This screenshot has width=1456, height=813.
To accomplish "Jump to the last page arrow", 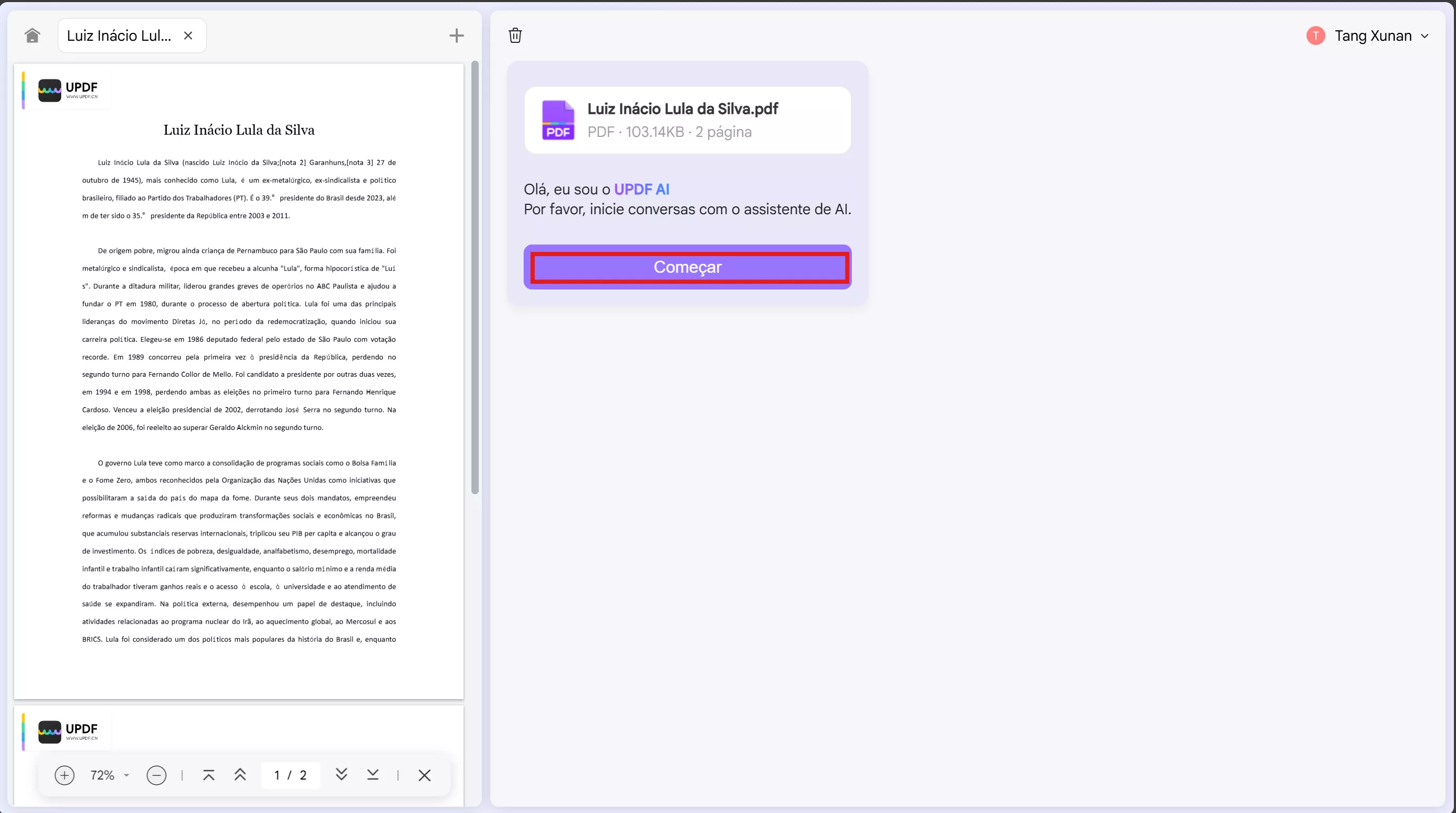I will click(x=373, y=775).
